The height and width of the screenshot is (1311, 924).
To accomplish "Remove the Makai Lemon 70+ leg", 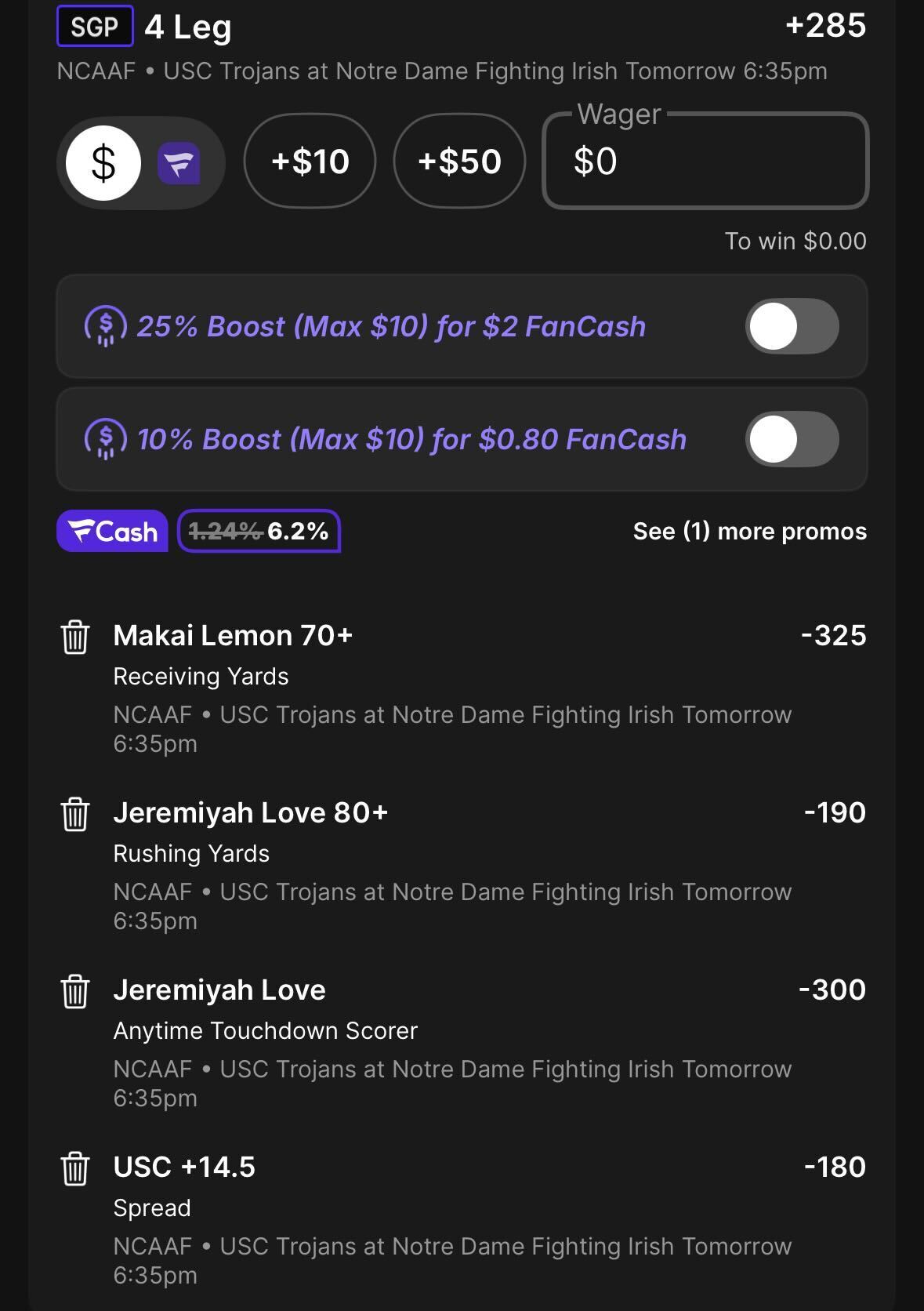I will (75, 637).
